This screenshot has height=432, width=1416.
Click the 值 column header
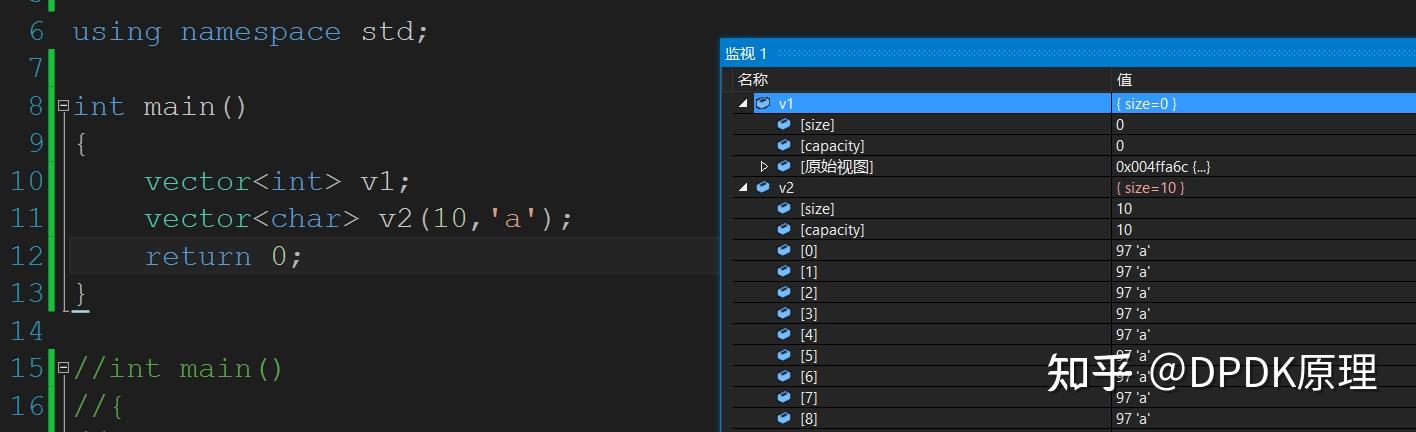1124,79
